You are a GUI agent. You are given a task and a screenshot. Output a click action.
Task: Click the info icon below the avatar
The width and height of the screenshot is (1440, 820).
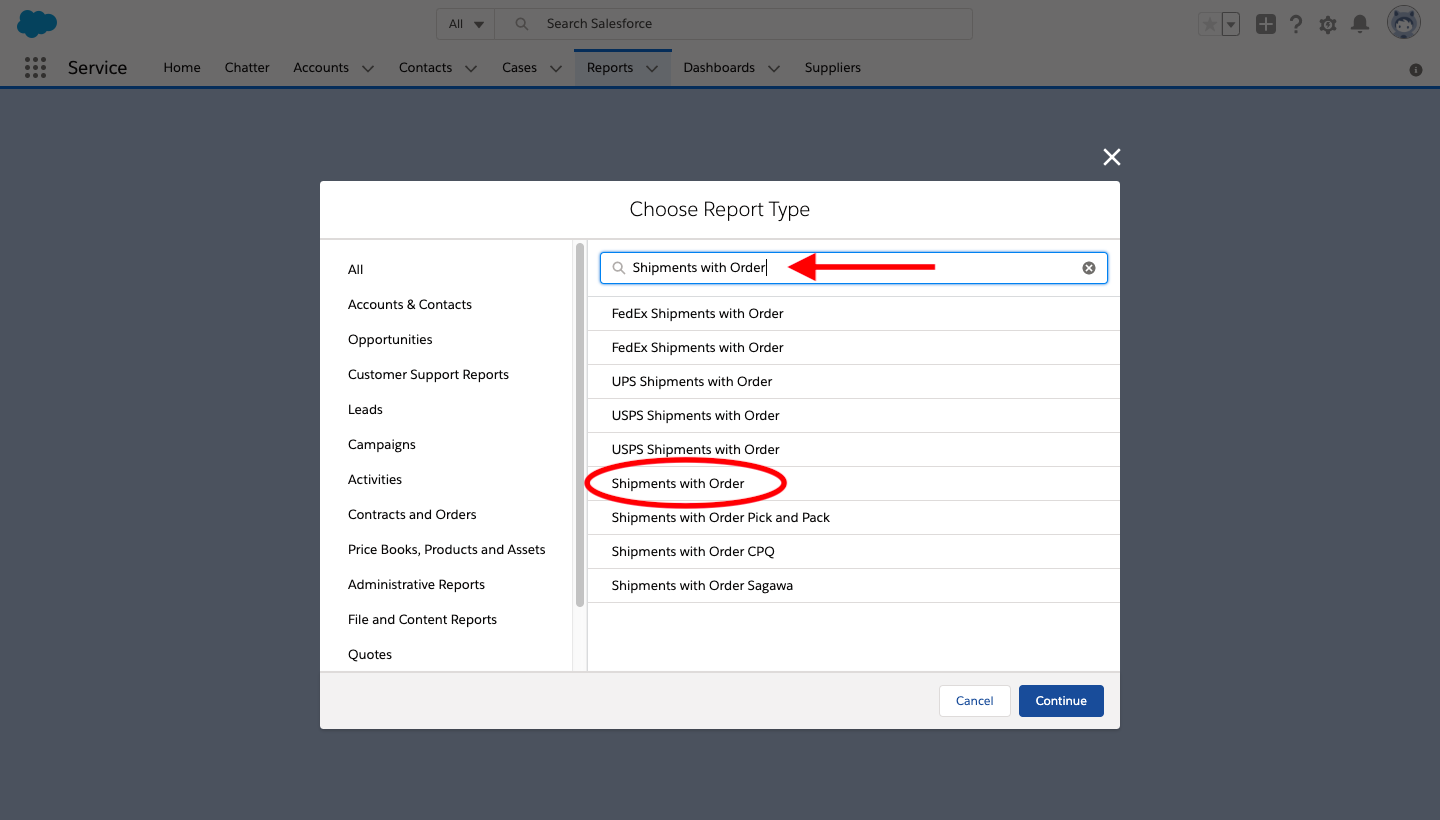pos(1416,70)
